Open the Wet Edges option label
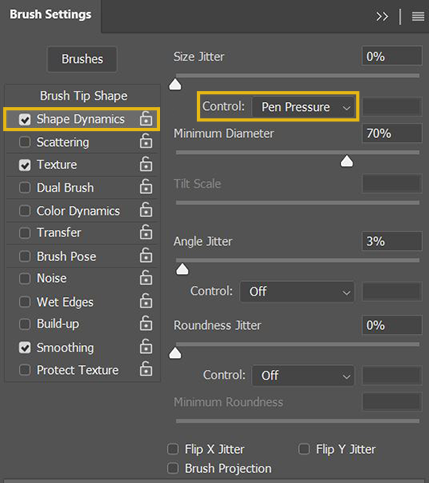 click(65, 302)
